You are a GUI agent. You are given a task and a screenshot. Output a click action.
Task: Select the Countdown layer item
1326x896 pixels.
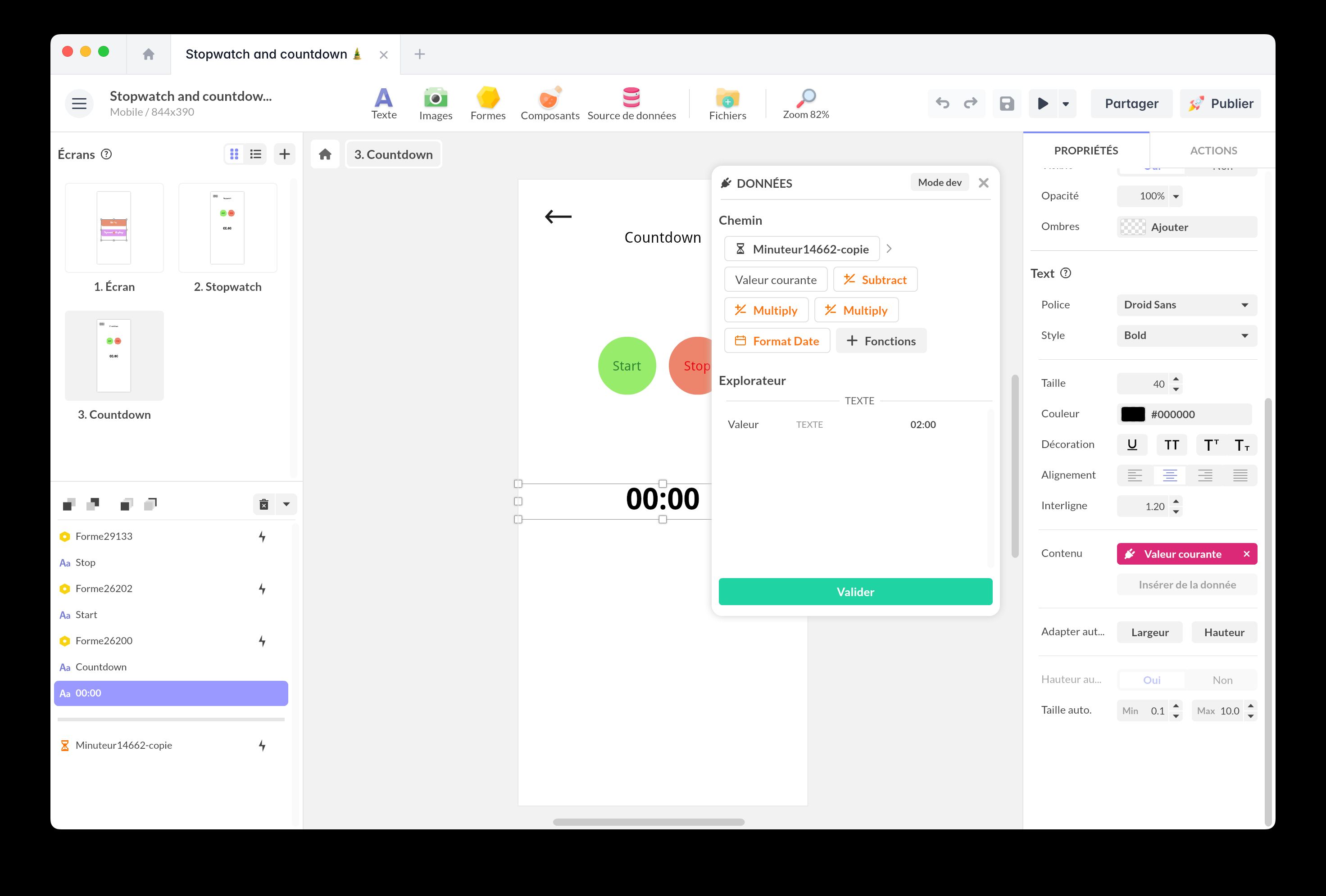click(x=101, y=667)
